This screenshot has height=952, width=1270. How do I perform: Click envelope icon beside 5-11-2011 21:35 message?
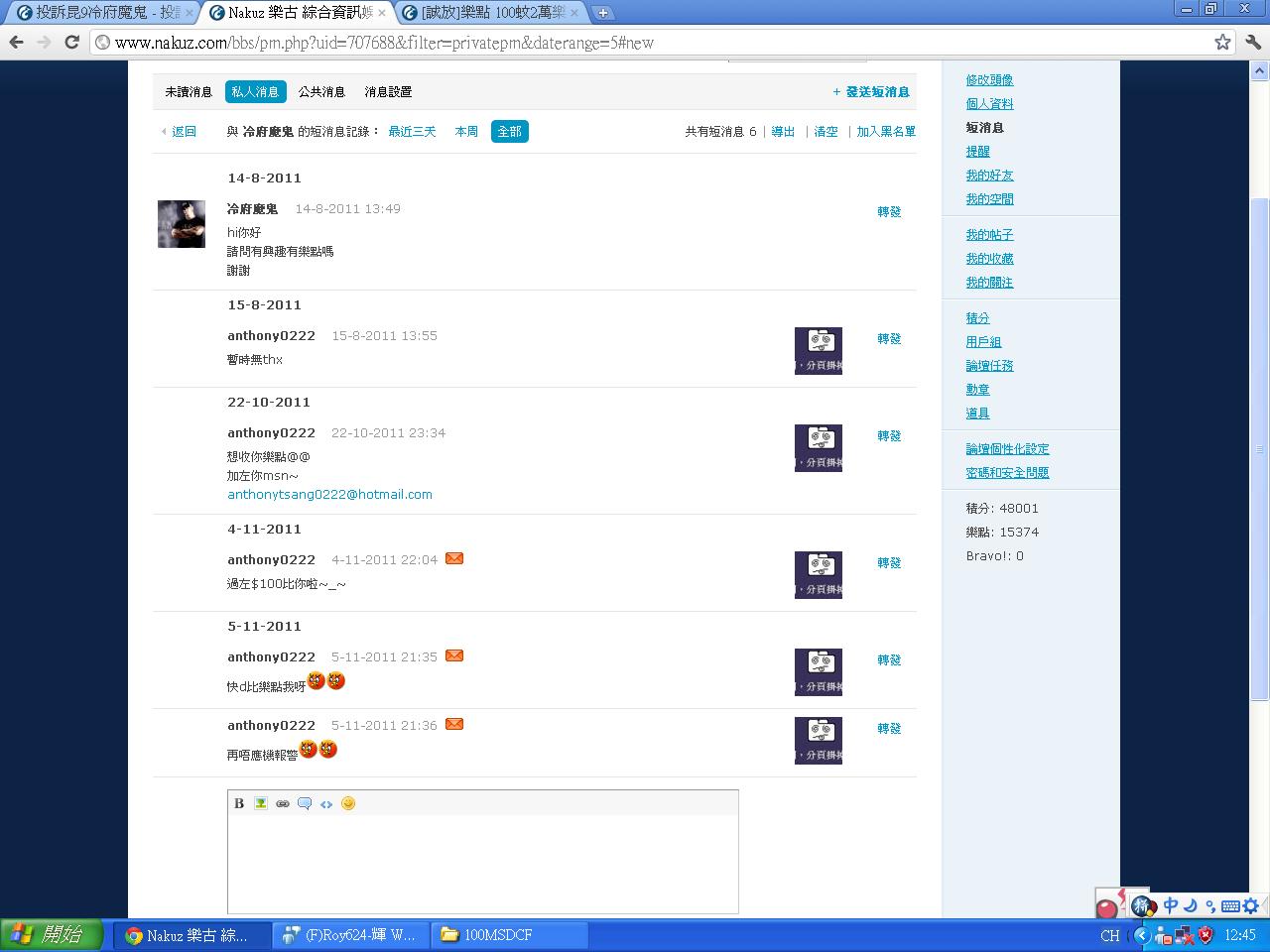point(454,655)
